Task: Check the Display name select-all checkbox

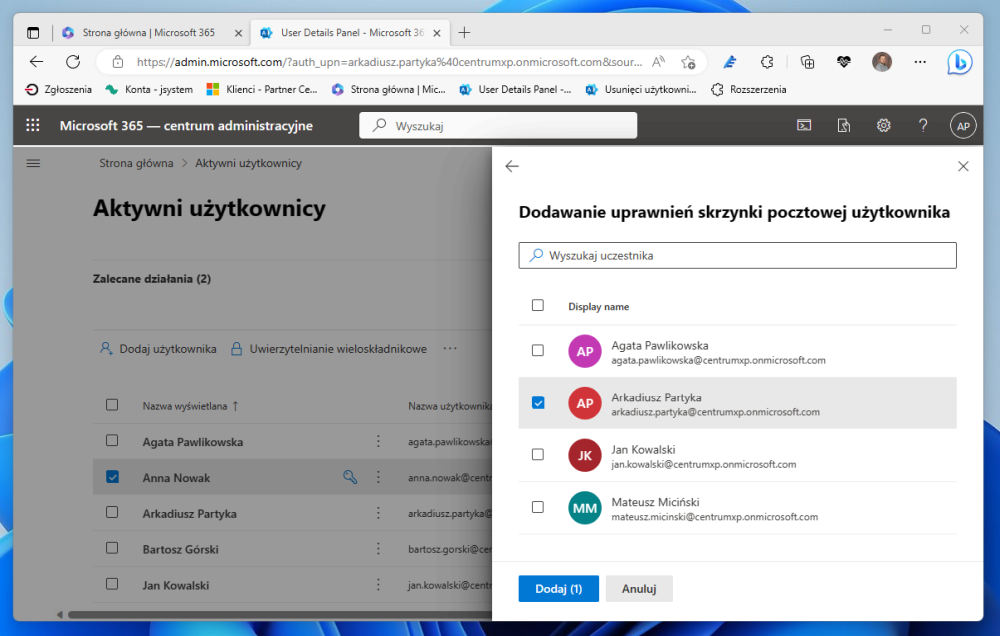Action: 538,306
